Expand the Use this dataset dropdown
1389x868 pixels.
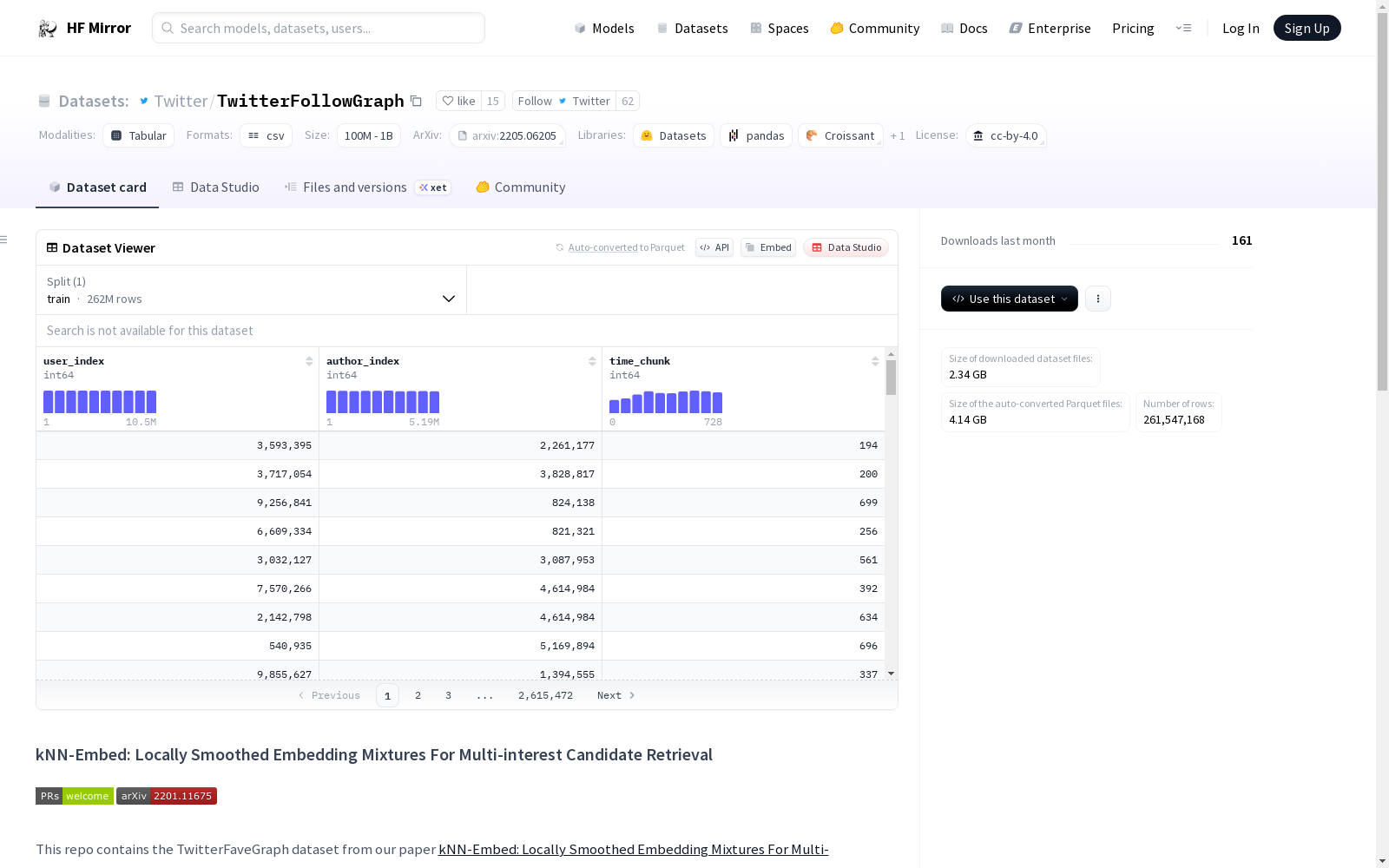(x=1010, y=299)
